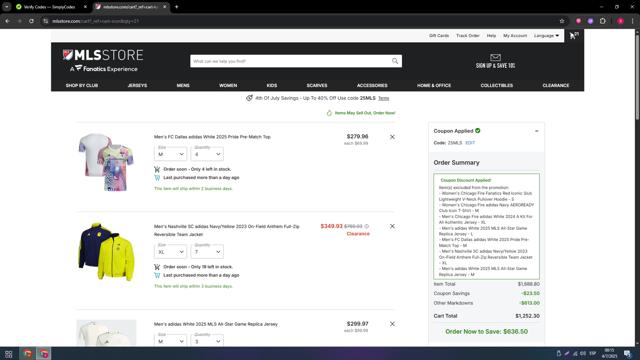The width and height of the screenshot is (640, 360).
Task: Remove the Nashville SC Anthem Jacket item
Action: click(392, 226)
